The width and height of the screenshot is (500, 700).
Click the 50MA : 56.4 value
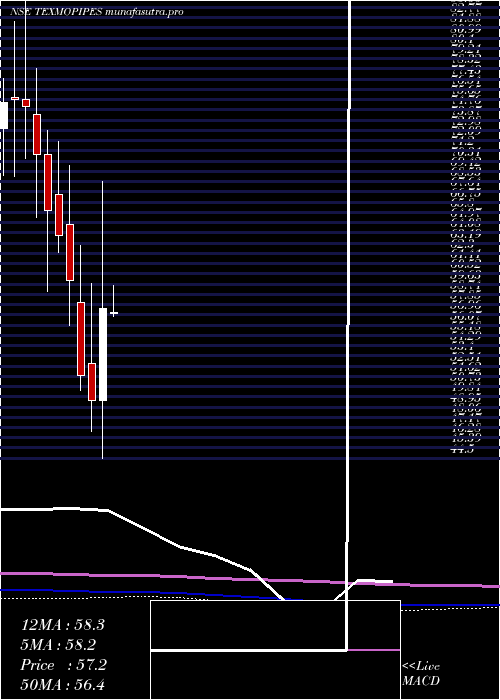click(x=62, y=685)
